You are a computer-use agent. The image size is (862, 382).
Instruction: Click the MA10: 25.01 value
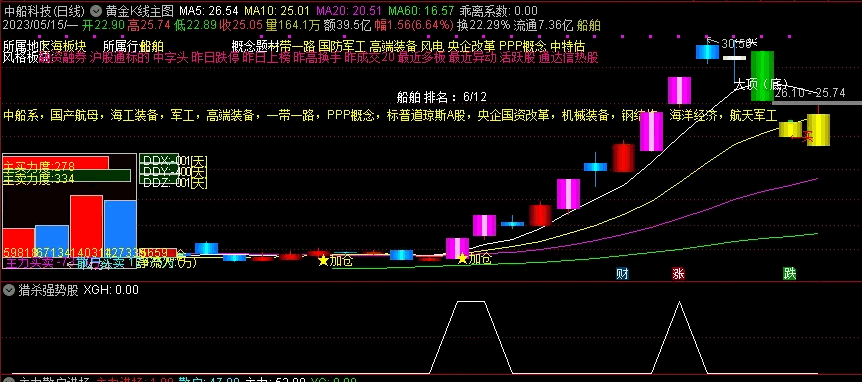pyautogui.click(x=277, y=10)
